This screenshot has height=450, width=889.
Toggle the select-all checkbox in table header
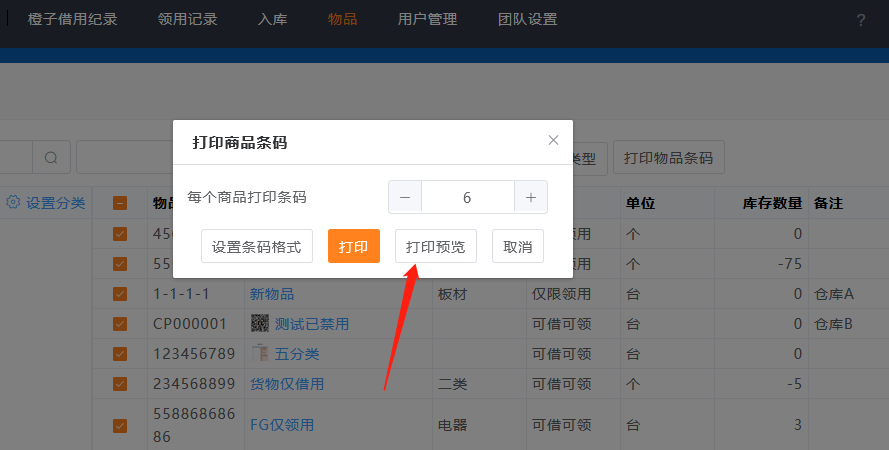(x=120, y=203)
